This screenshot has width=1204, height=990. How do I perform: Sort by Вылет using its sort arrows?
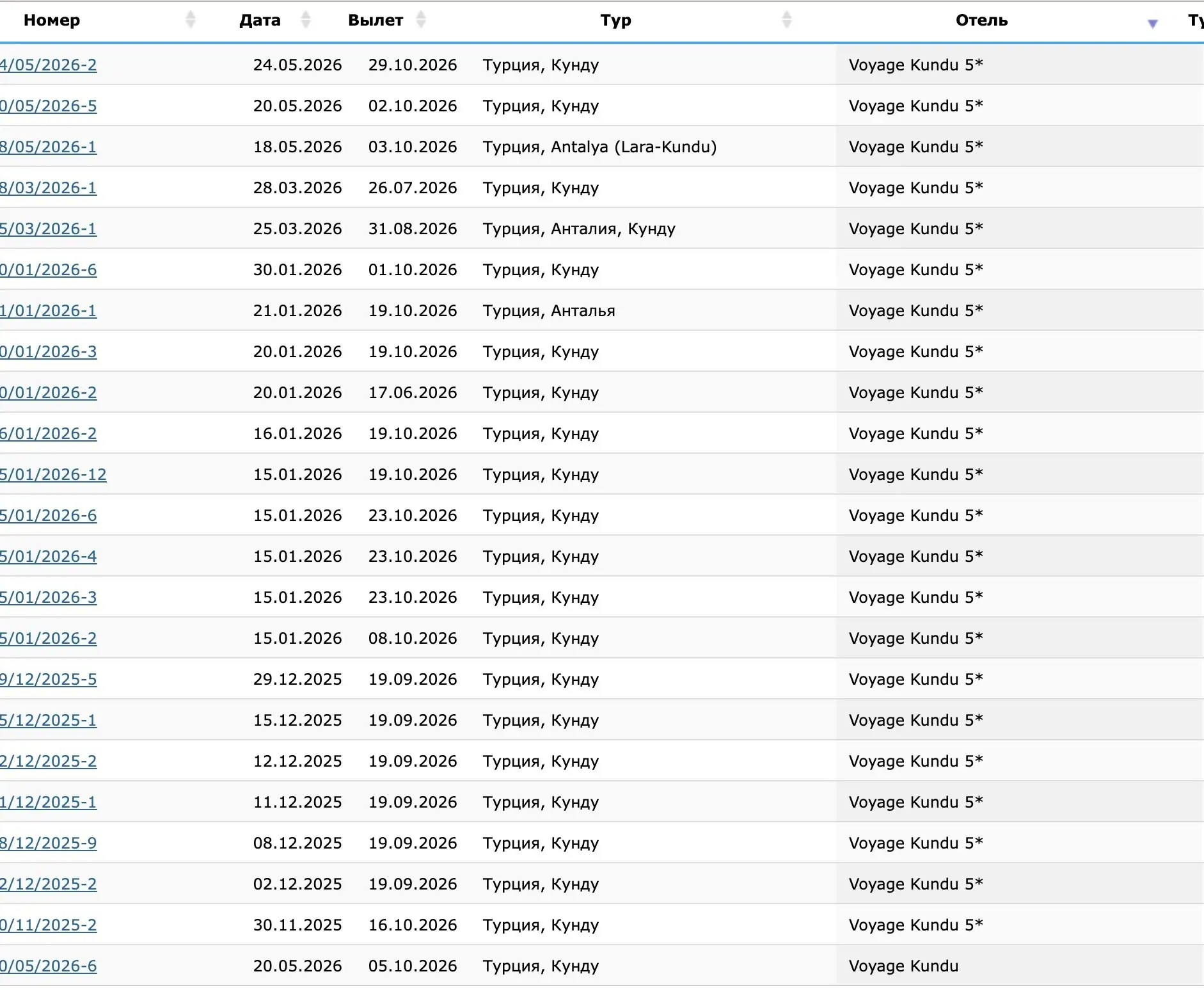tap(421, 20)
